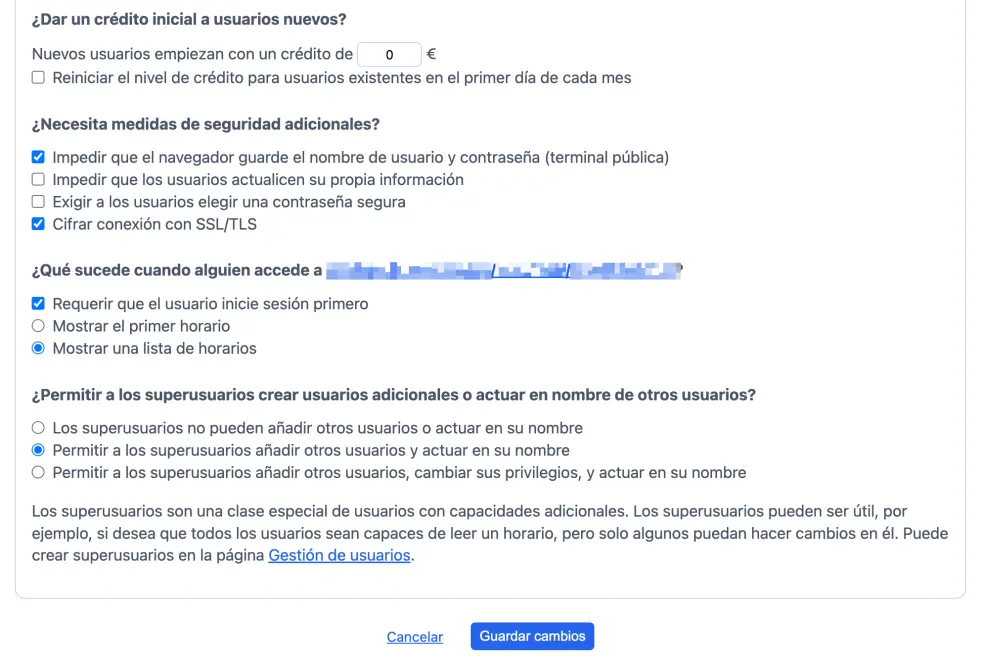Click the Cancelar link
Viewport: 984px width, 668px height.
tap(414, 637)
